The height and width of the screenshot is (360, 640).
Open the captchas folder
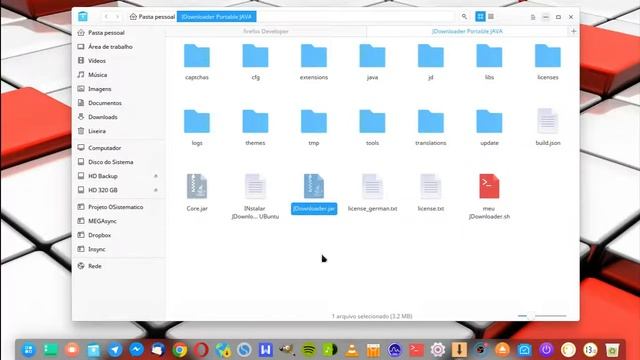coord(197,56)
